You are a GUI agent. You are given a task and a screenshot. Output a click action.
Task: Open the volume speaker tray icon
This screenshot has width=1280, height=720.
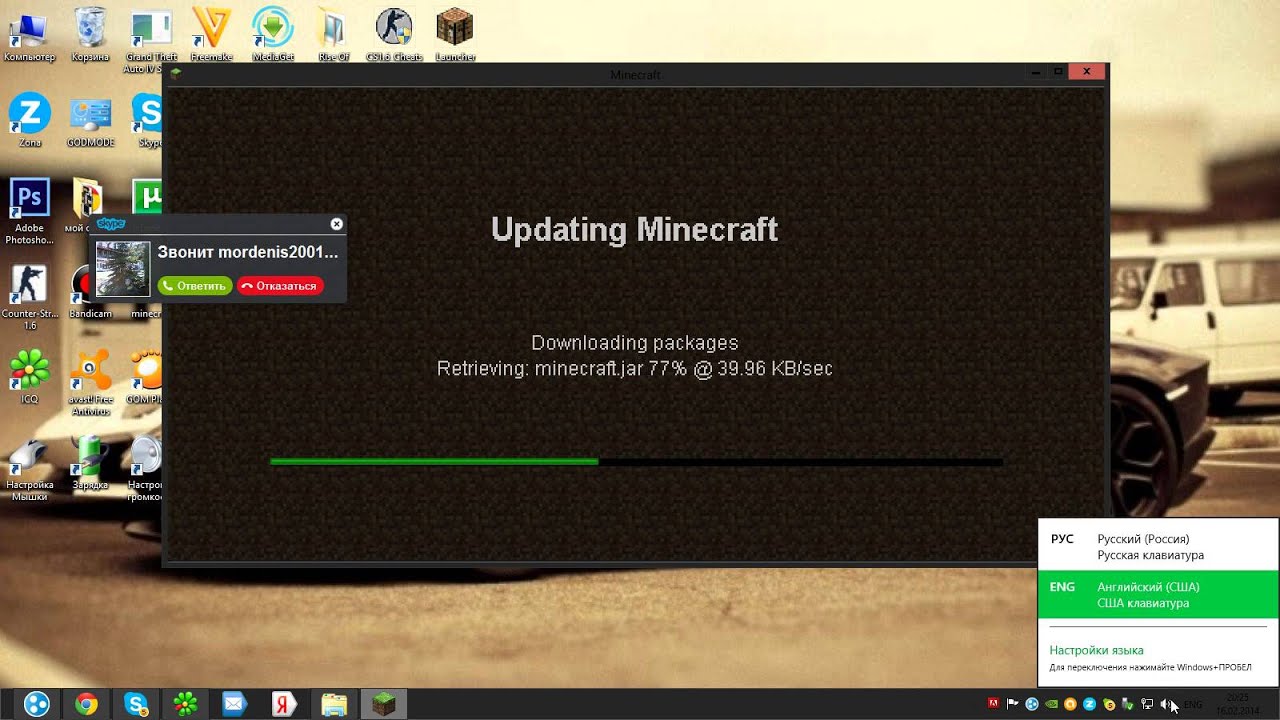point(1166,704)
